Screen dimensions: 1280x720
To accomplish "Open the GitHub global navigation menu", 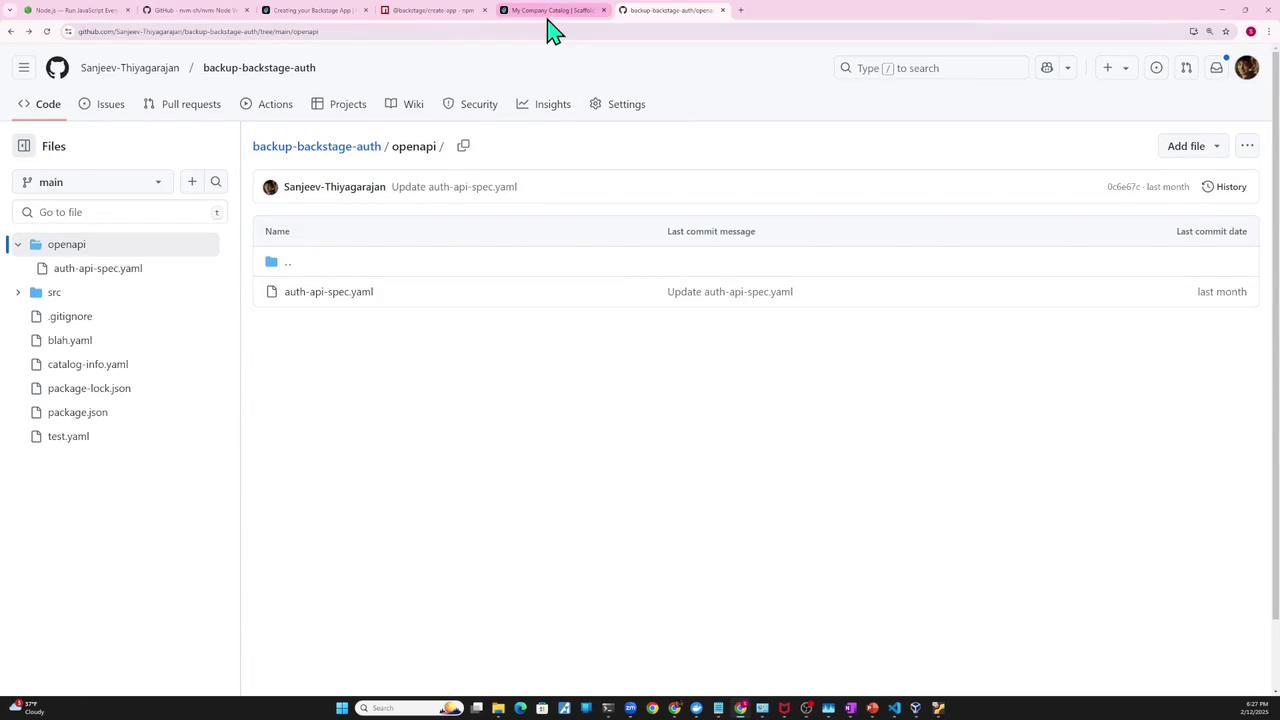I will 24,68.
